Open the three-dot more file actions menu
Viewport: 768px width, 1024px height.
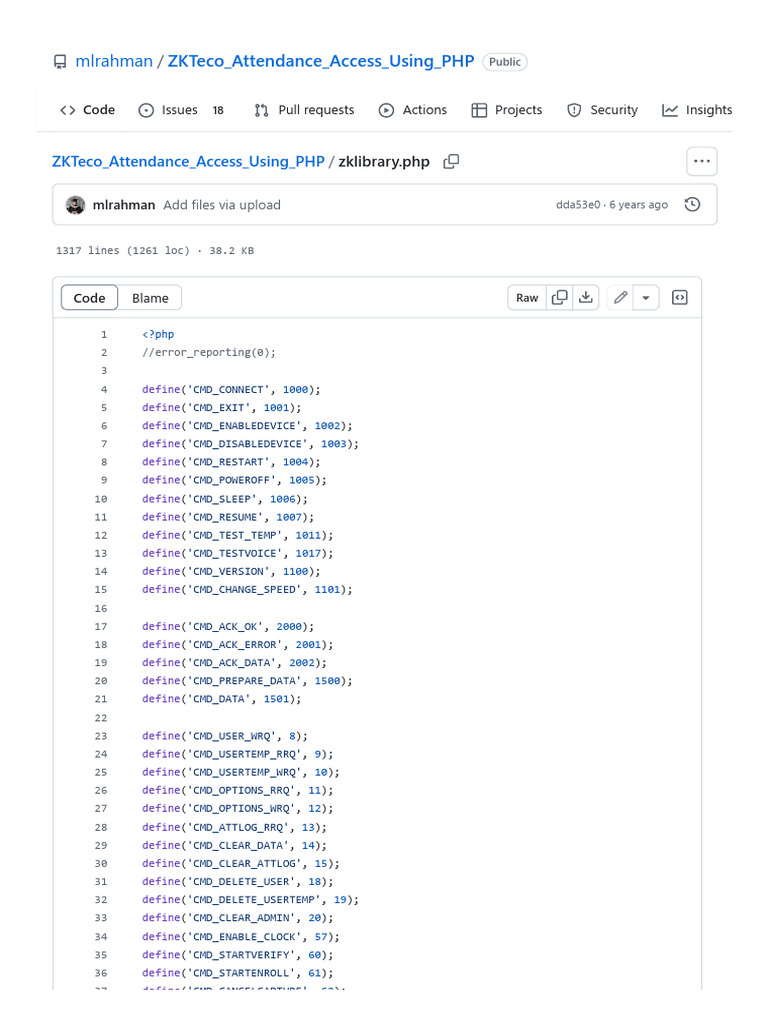pyautogui.click(x=702, y=161)
